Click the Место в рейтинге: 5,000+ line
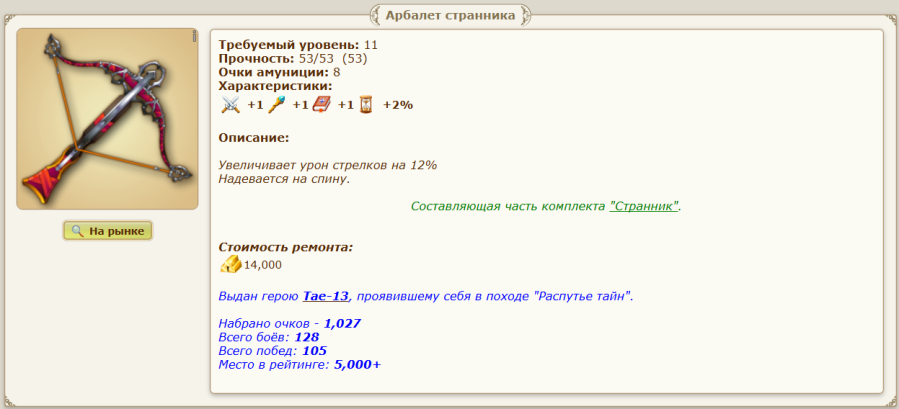This screenshot has width=899, height=409. coord(300,364)
